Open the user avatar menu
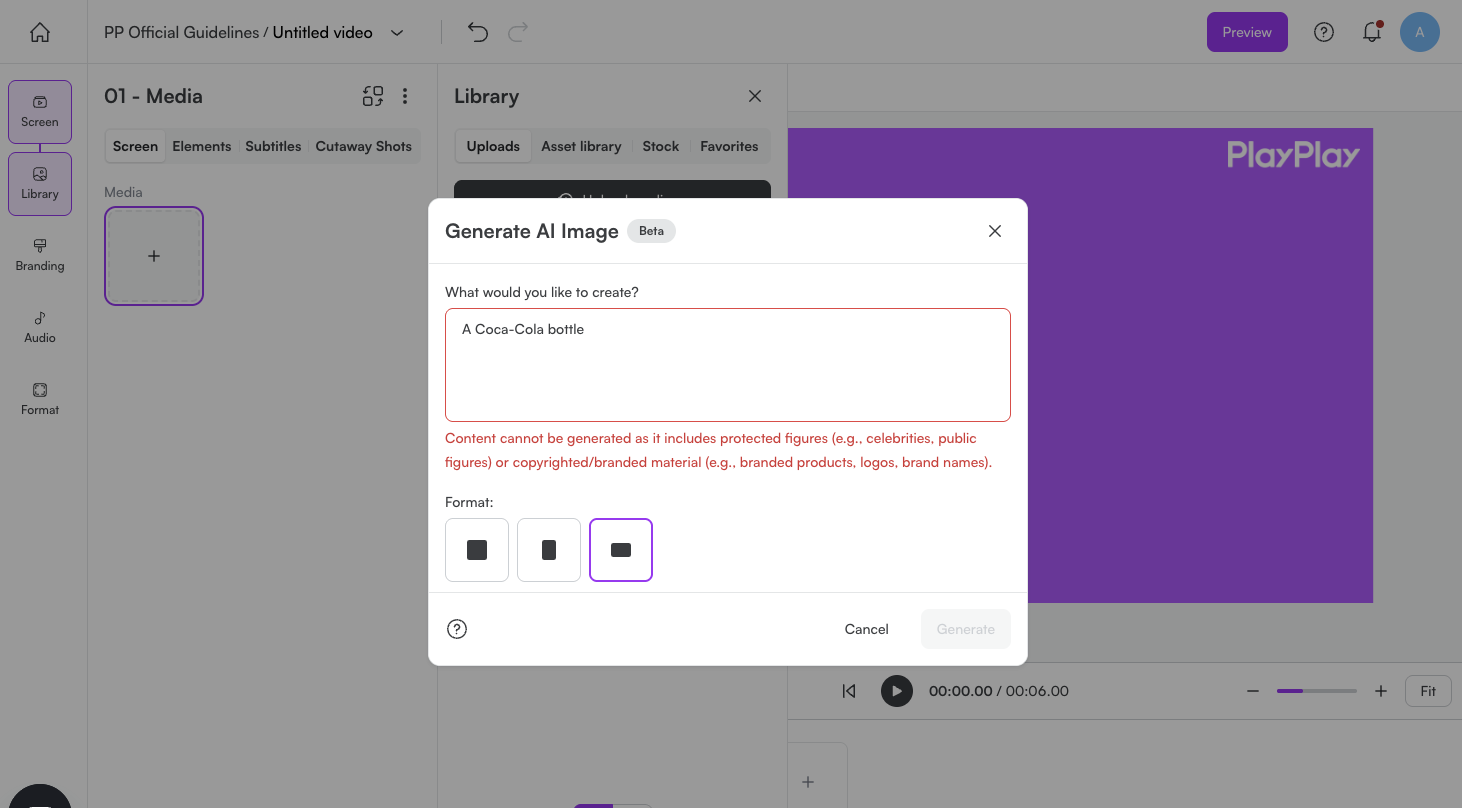The image size is (1462, 808). pos(1420,32)
